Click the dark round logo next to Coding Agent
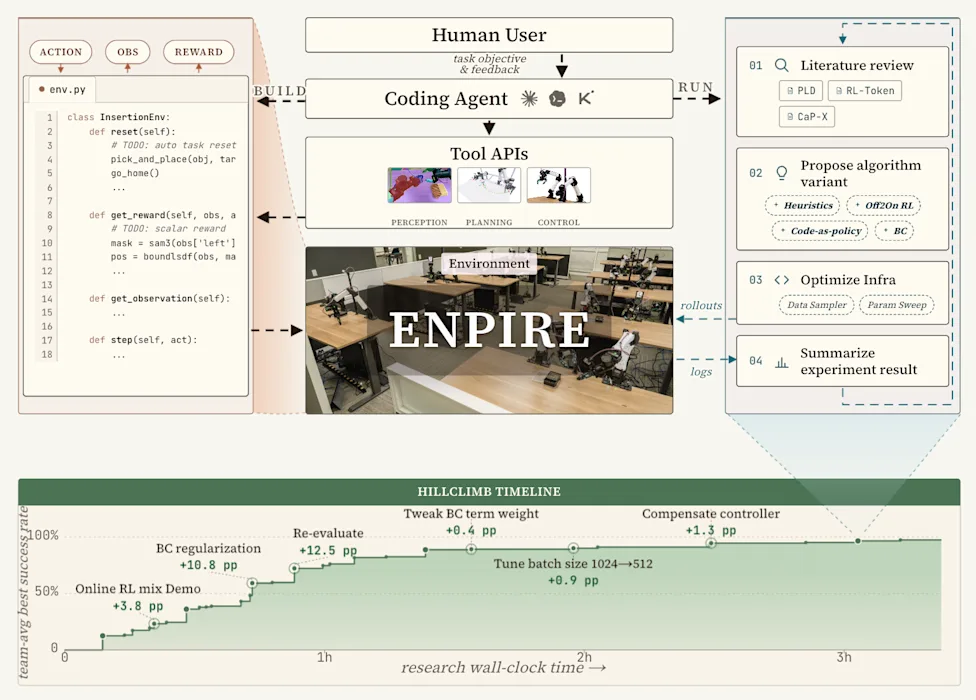 coord(557,98)
